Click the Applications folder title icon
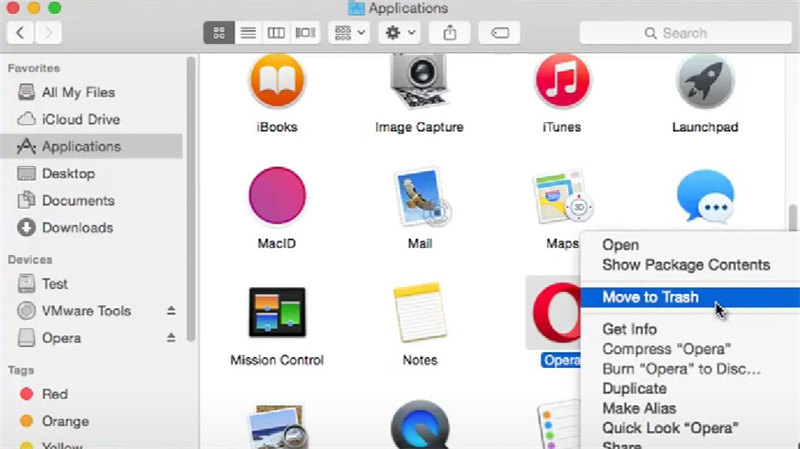This screenshot has width=800, height=449. click(356, 8)
